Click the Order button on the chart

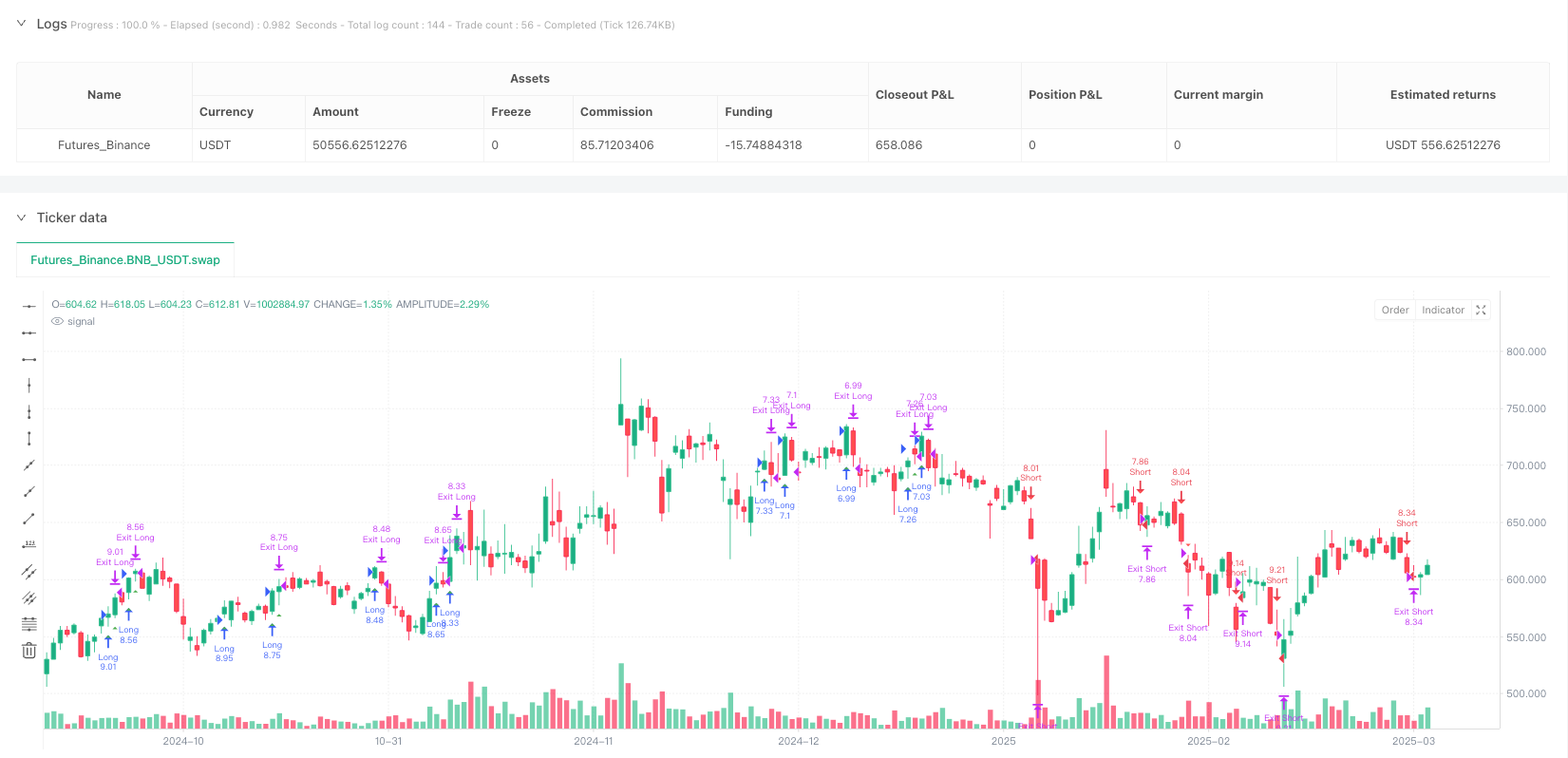[x=1395, y=310]
